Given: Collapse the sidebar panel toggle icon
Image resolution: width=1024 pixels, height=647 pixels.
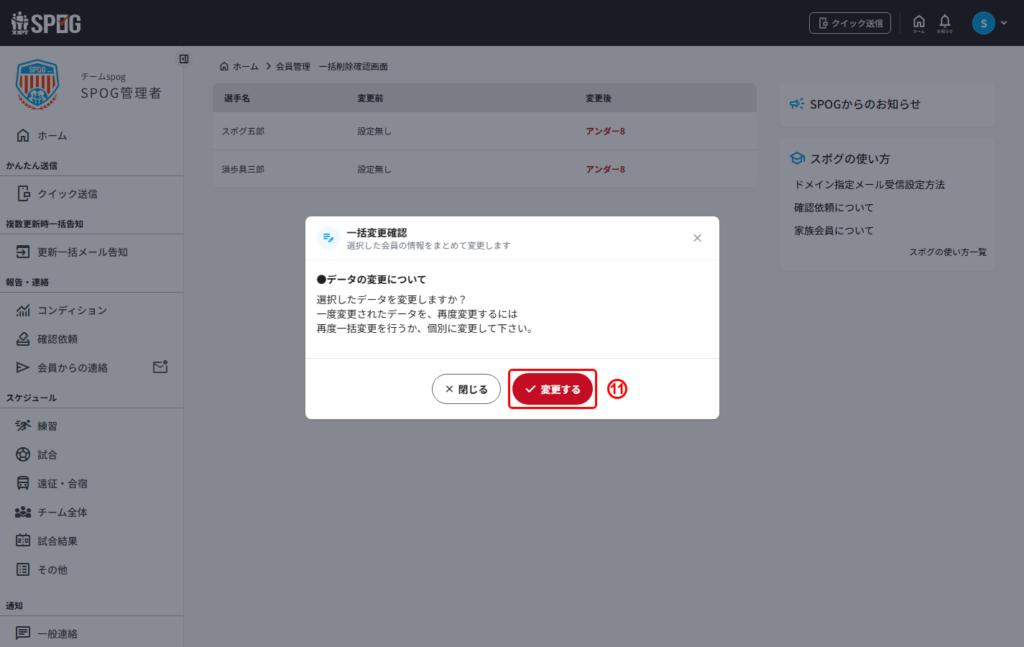Looking at the screenshot, I should click(184, 59).
